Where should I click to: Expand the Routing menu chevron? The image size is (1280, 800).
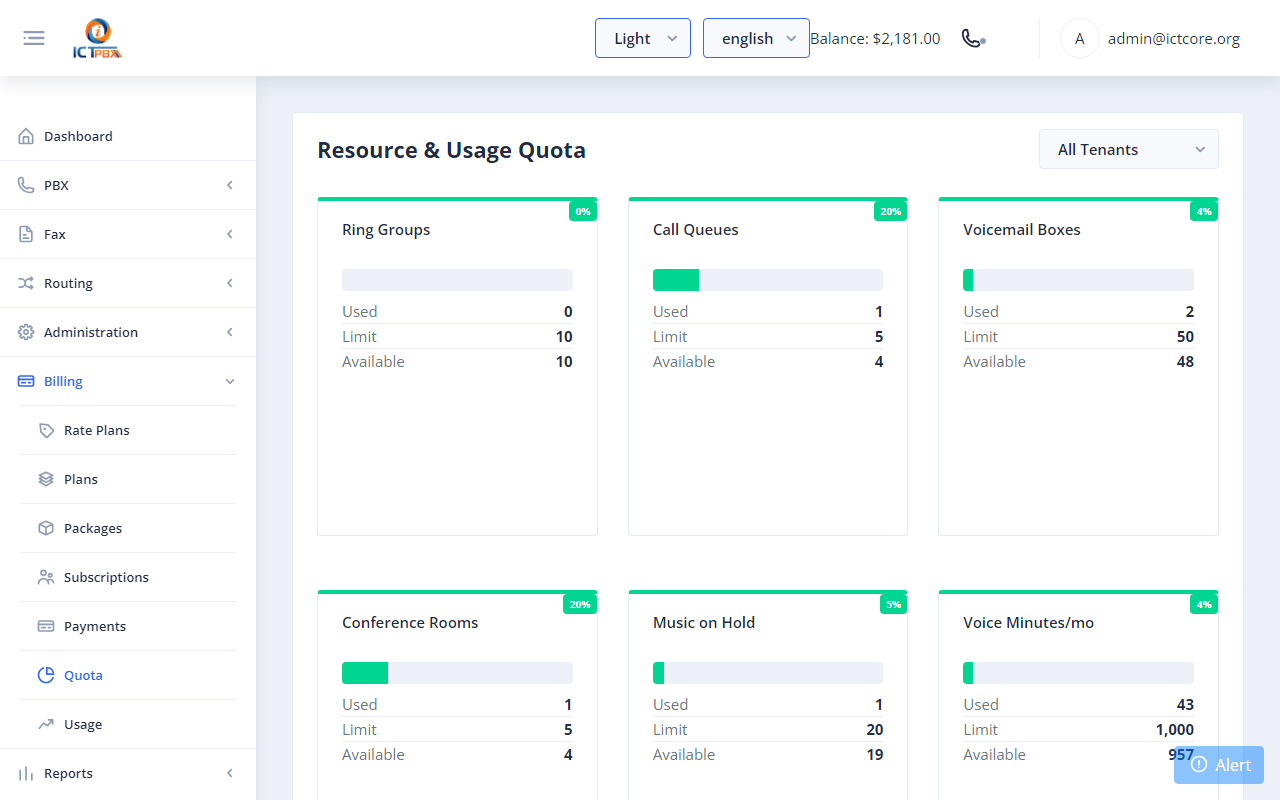230,283
